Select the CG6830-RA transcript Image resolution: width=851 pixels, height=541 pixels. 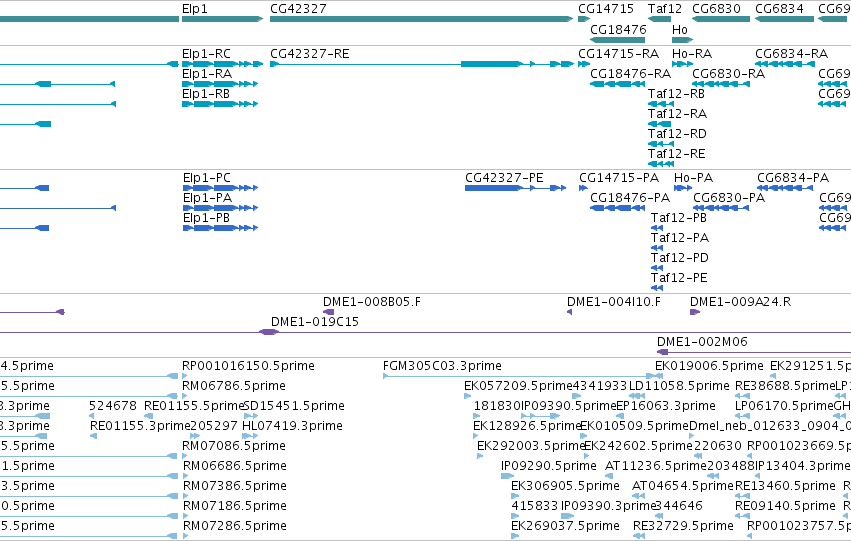pos(721,84)
